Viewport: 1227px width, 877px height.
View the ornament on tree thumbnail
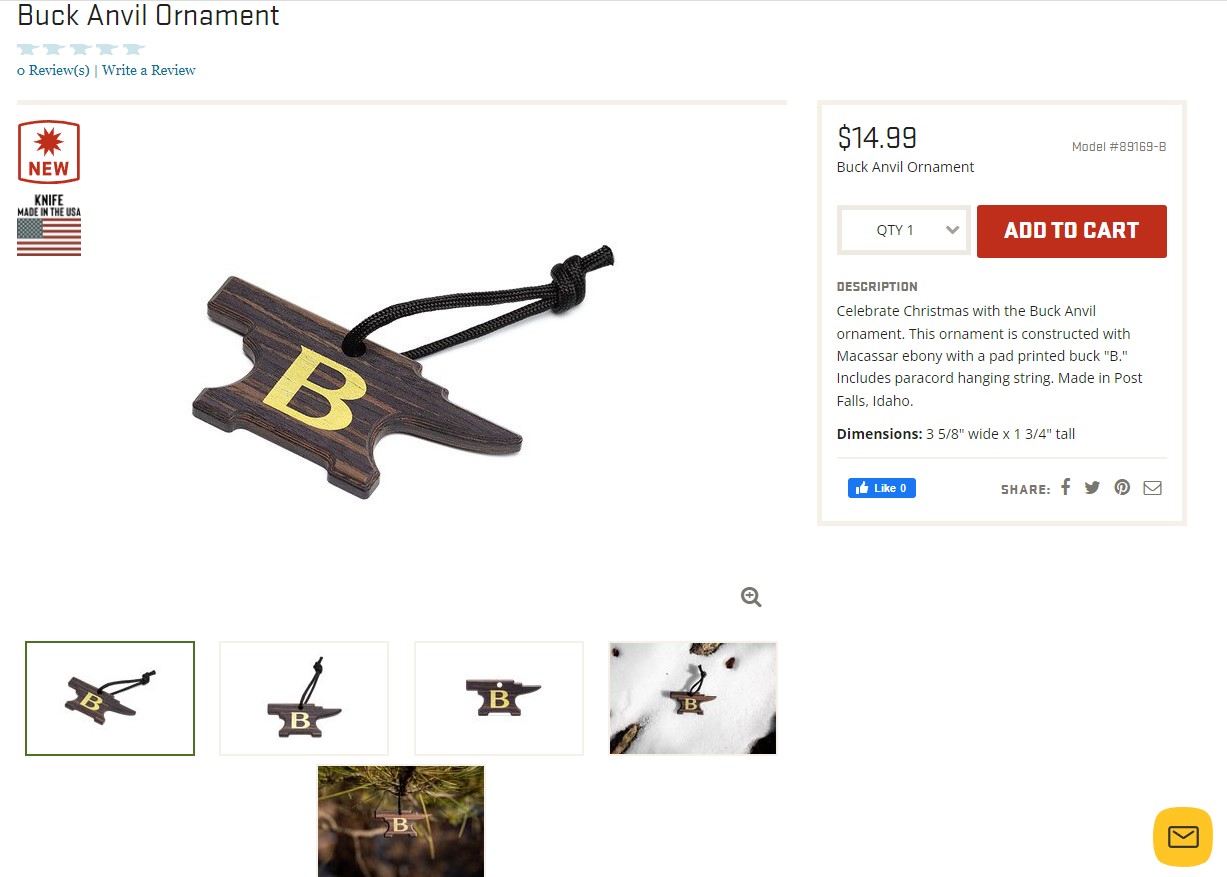(x=401, y=821)
